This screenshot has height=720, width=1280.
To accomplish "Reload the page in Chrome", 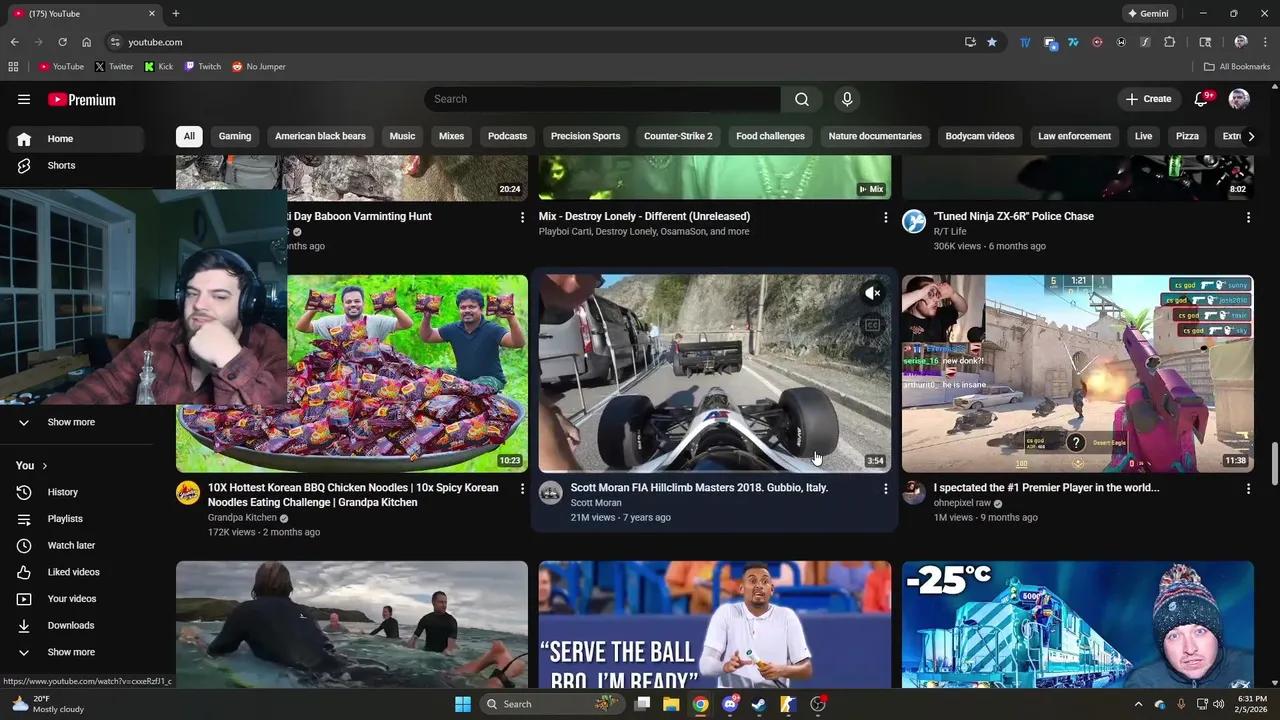I will (62, 42).
